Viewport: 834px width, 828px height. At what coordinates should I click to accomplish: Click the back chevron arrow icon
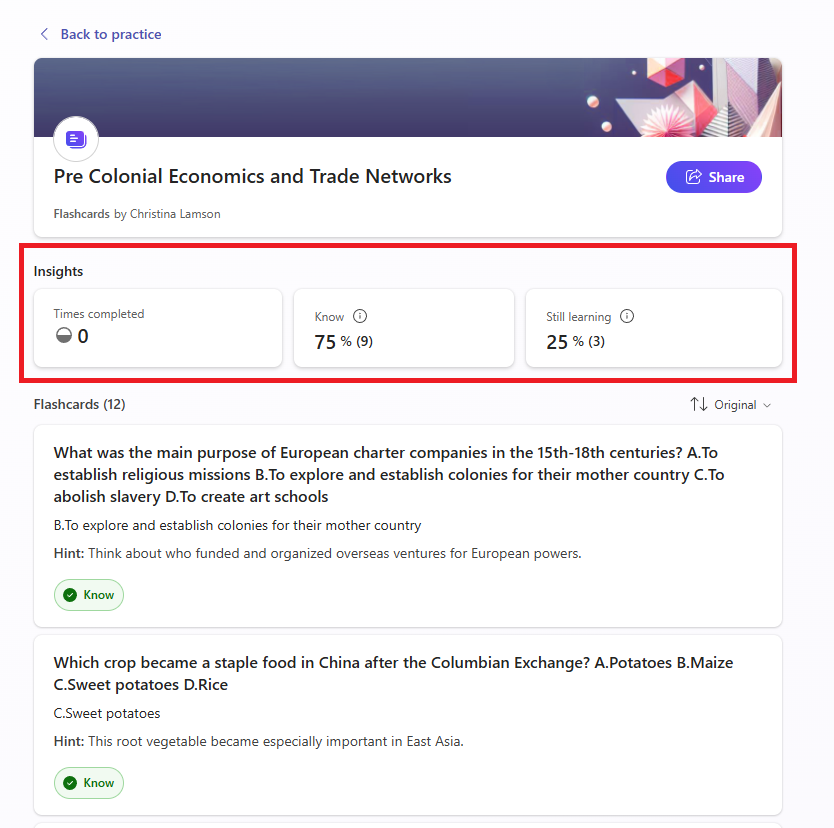44,34
